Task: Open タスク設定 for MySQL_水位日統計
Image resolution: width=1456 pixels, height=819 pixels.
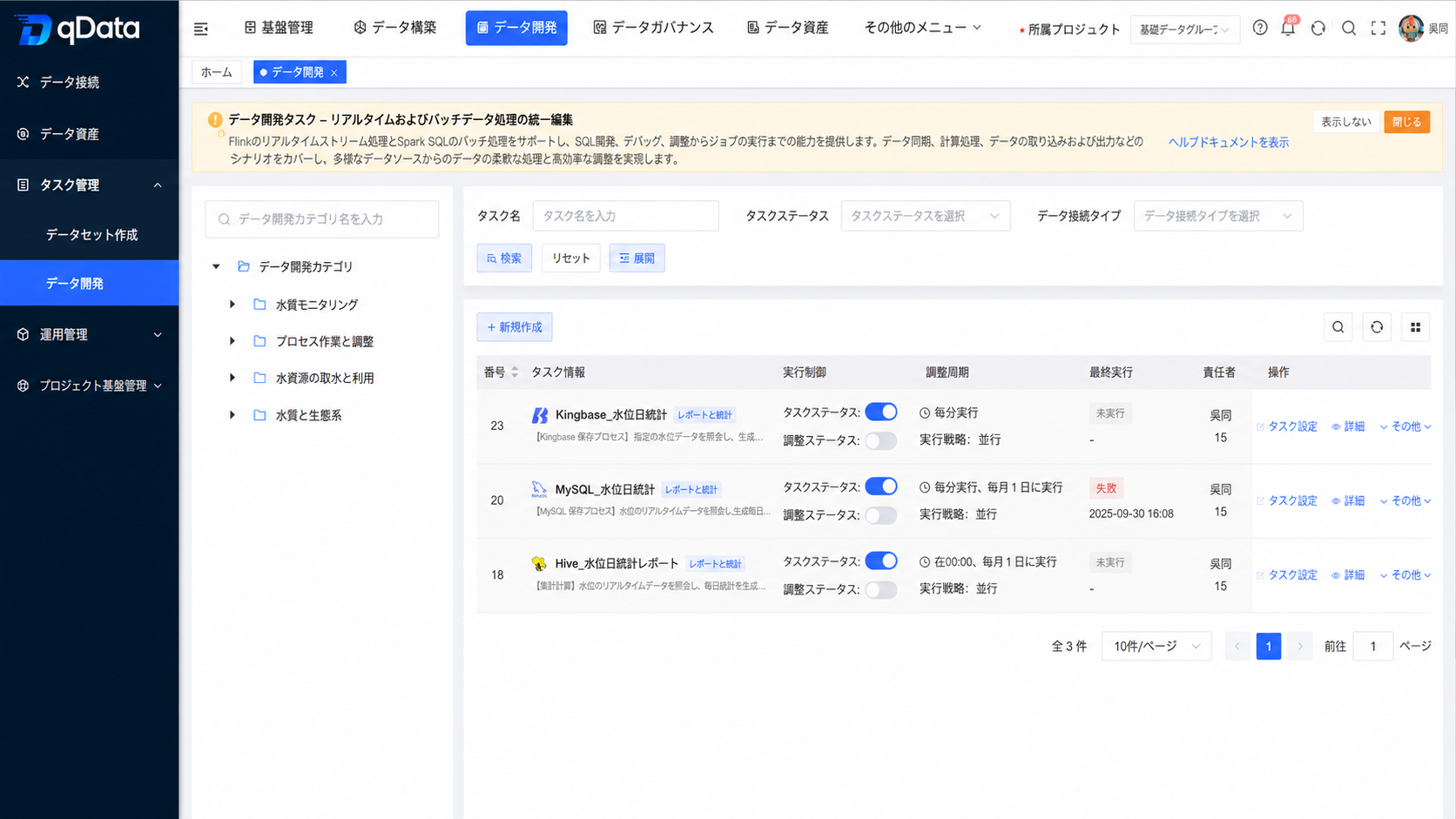Action: 1287,500
